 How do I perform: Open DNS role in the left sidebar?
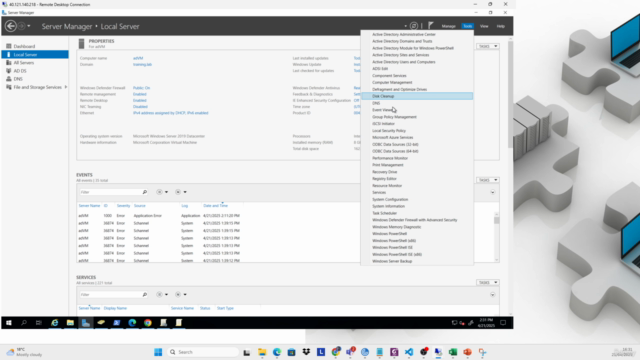(18, 79)
